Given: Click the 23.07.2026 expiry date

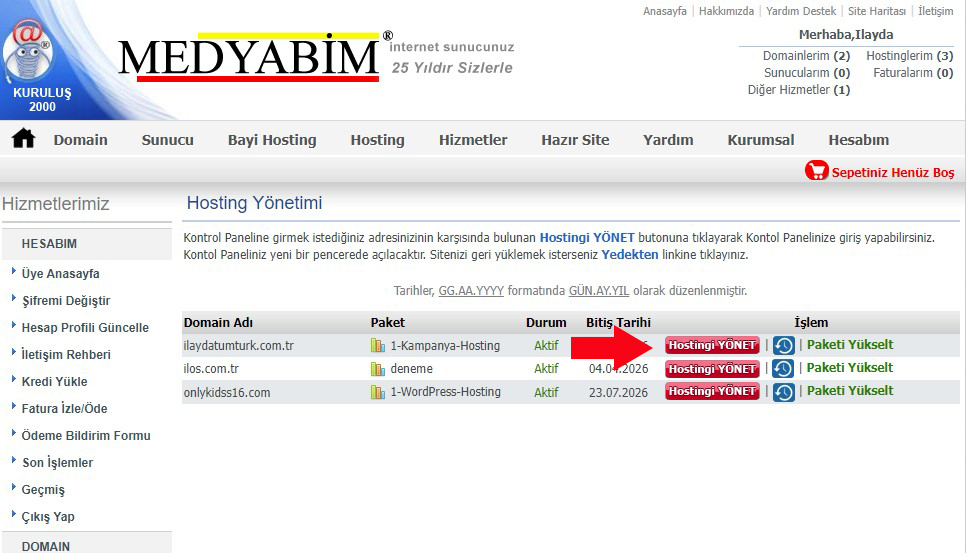Looking at the screenshot, I should coord(618,392).
